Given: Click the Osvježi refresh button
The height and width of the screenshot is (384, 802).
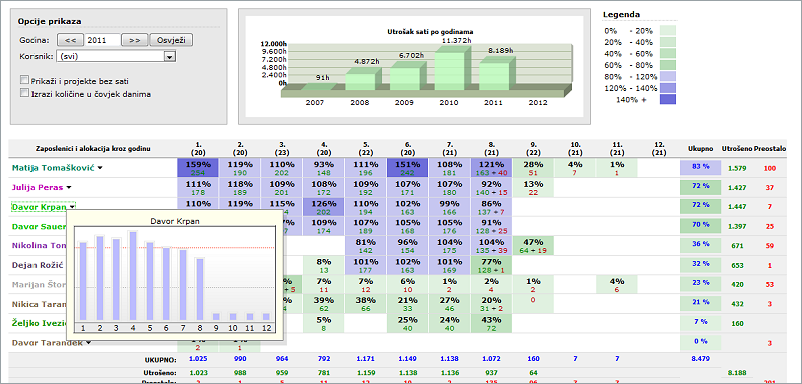Looking at the screenshot, I should coord(171,40).
